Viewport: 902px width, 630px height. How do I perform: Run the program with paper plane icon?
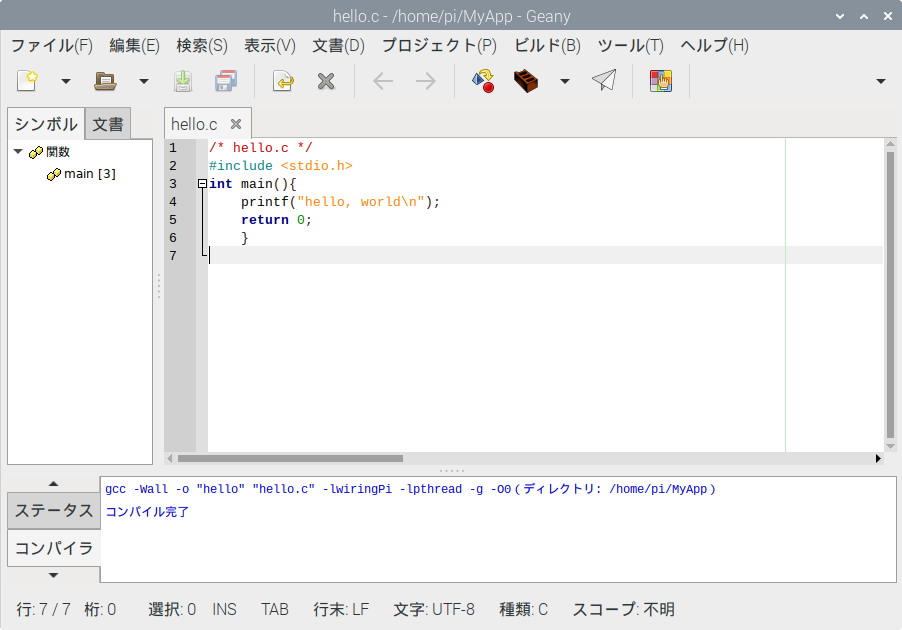604,81
